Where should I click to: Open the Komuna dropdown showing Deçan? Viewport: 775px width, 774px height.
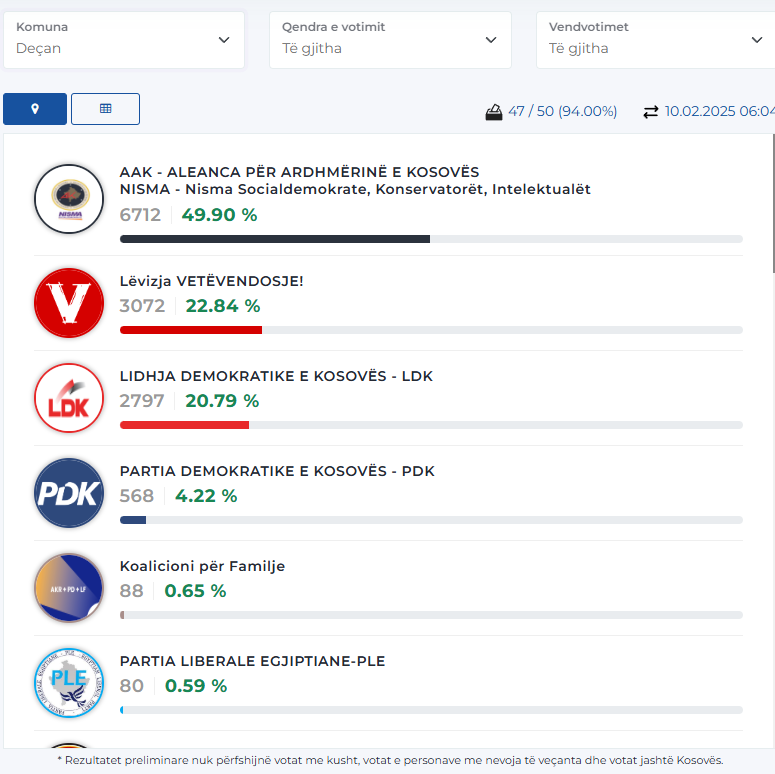[x=124, y=40]
